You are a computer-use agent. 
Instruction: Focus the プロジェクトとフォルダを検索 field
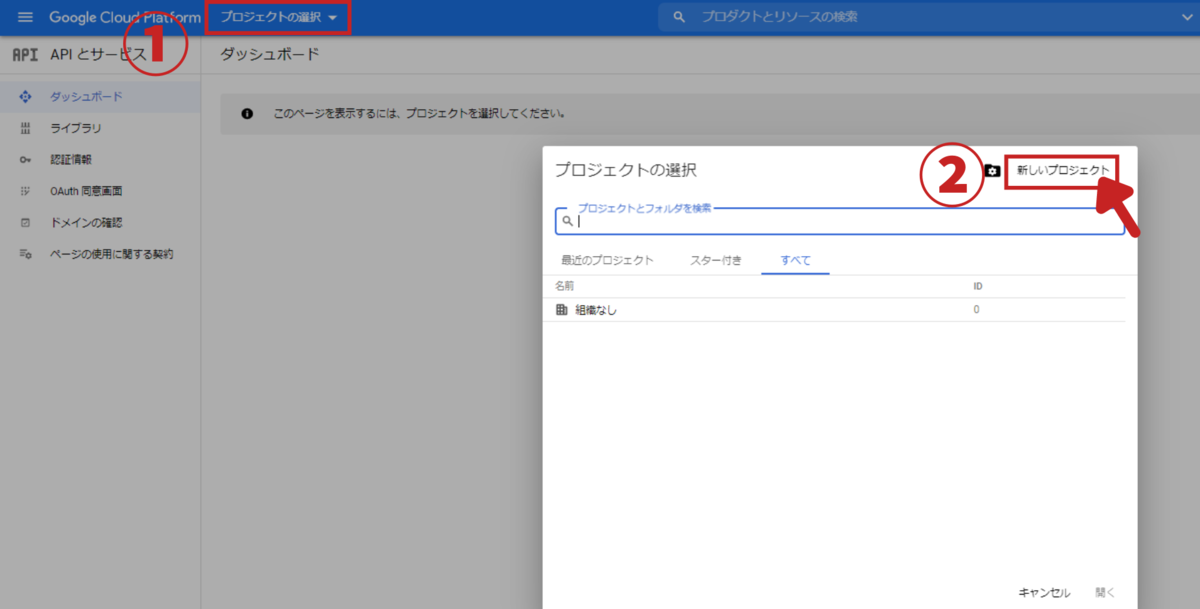[x=840, y=221]
